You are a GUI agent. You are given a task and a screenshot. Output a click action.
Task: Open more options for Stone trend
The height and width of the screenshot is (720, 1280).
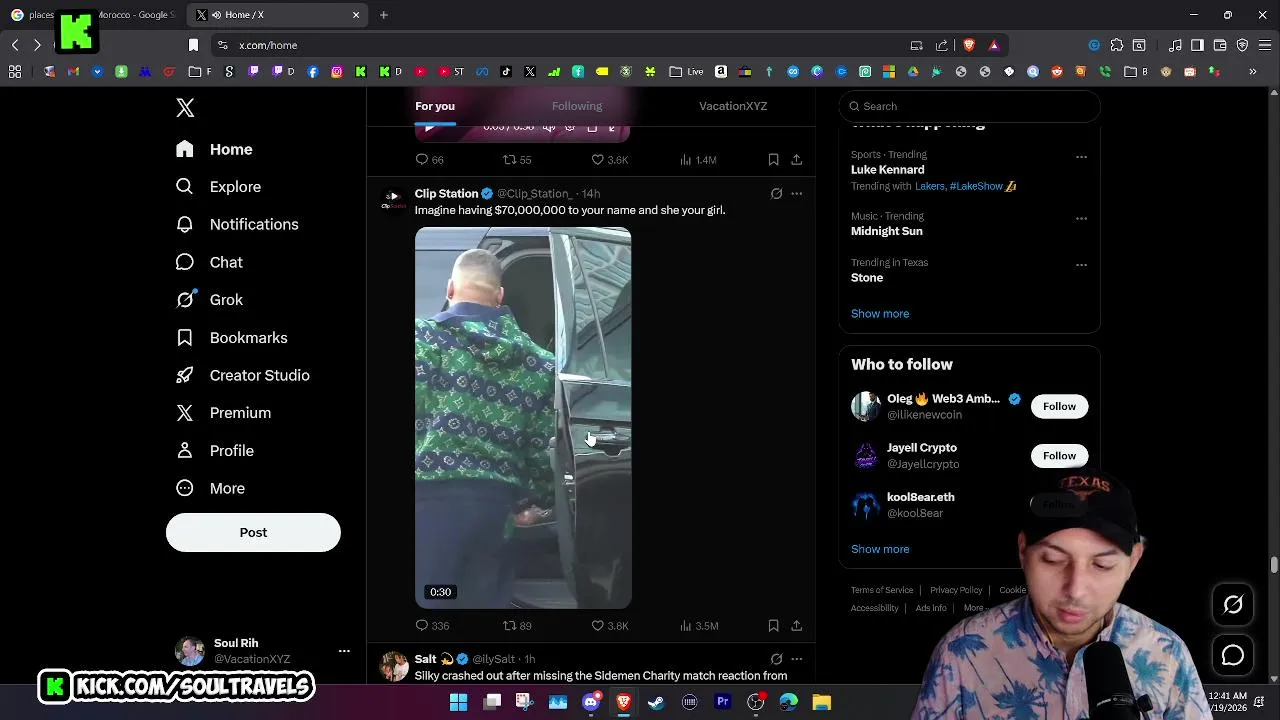point(1081,265)
